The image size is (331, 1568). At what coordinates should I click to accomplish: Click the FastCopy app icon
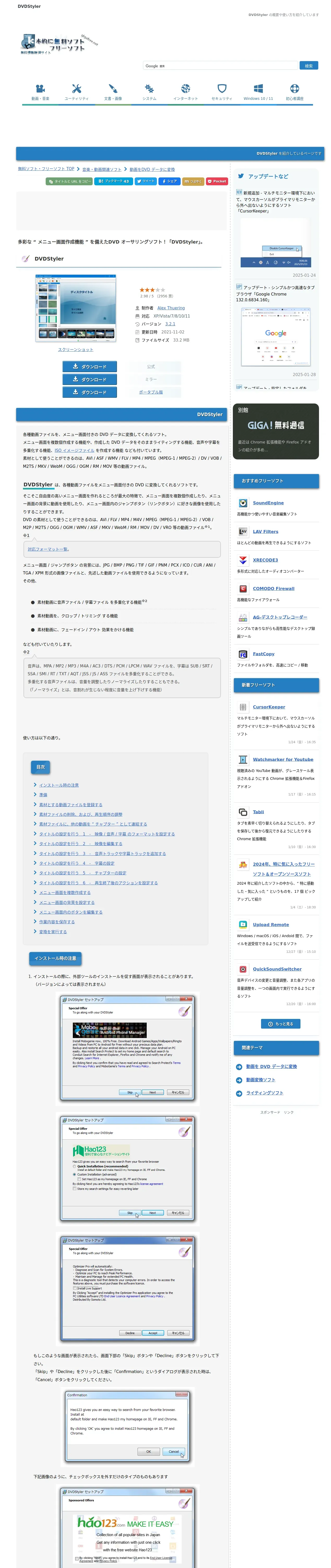(x=243, y=654)
